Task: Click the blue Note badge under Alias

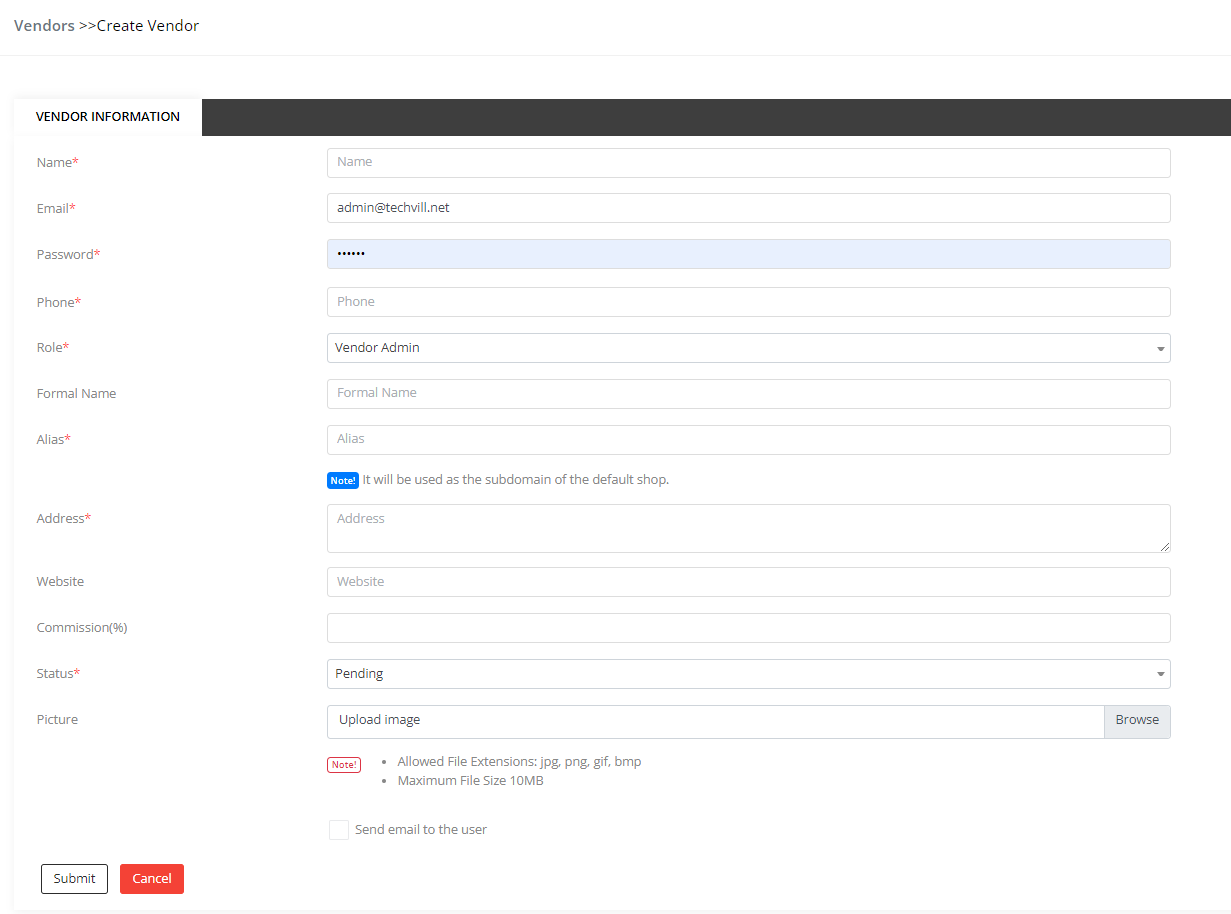Action: click(343, 481)
